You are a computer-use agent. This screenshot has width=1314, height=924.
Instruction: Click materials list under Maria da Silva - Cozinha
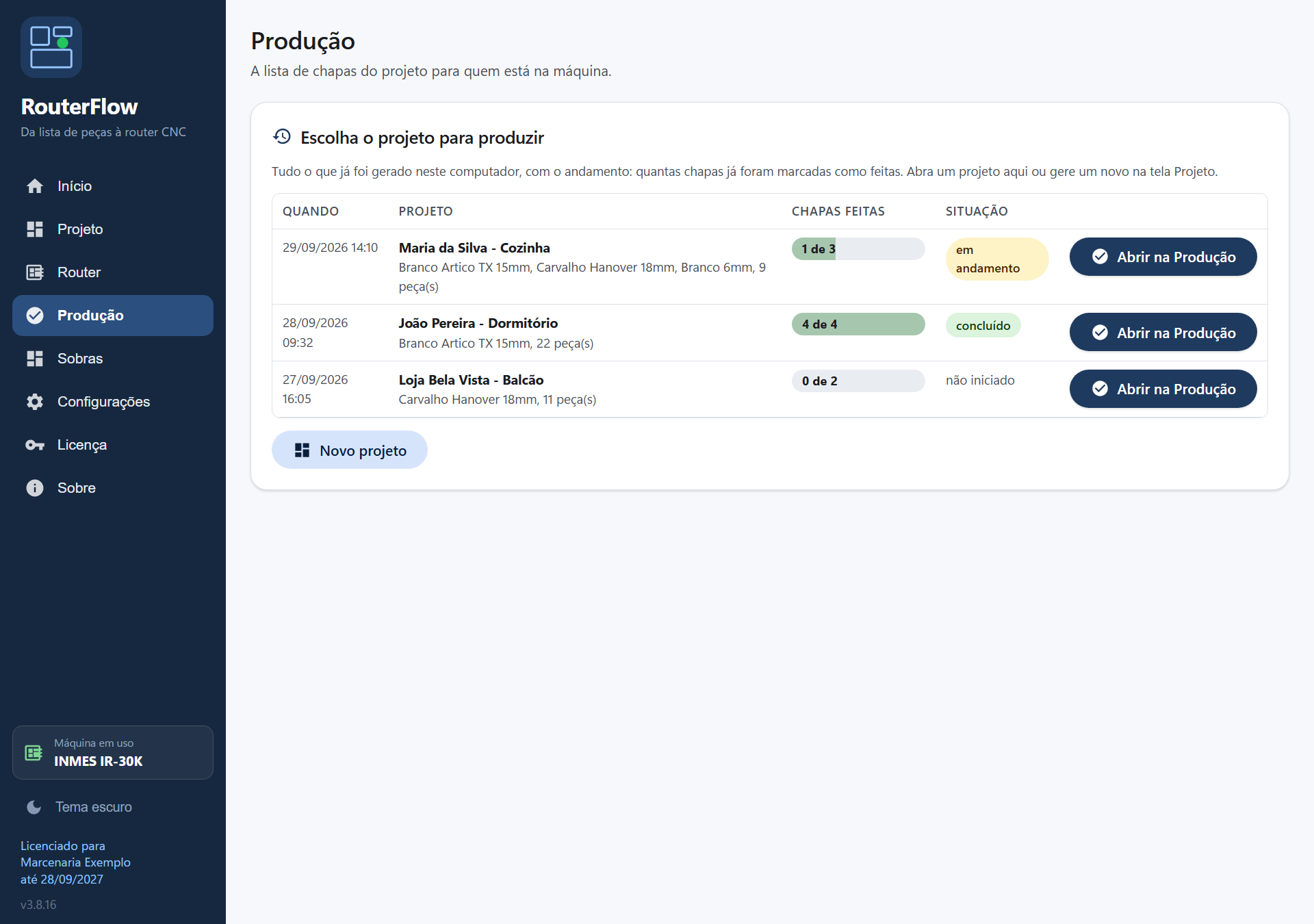pyautogui.click(x=582, y=277)
